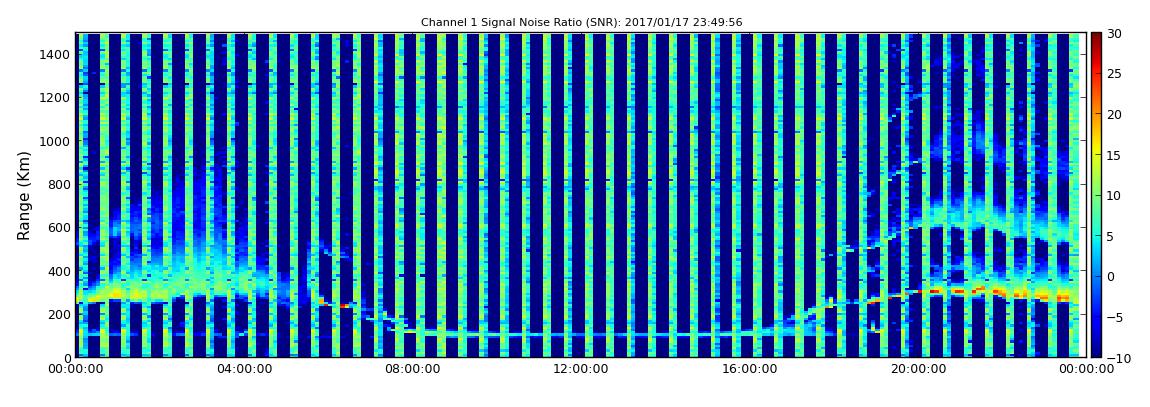
Task: Click the 800 tick label on the range axis
Action: click(59, 184)
